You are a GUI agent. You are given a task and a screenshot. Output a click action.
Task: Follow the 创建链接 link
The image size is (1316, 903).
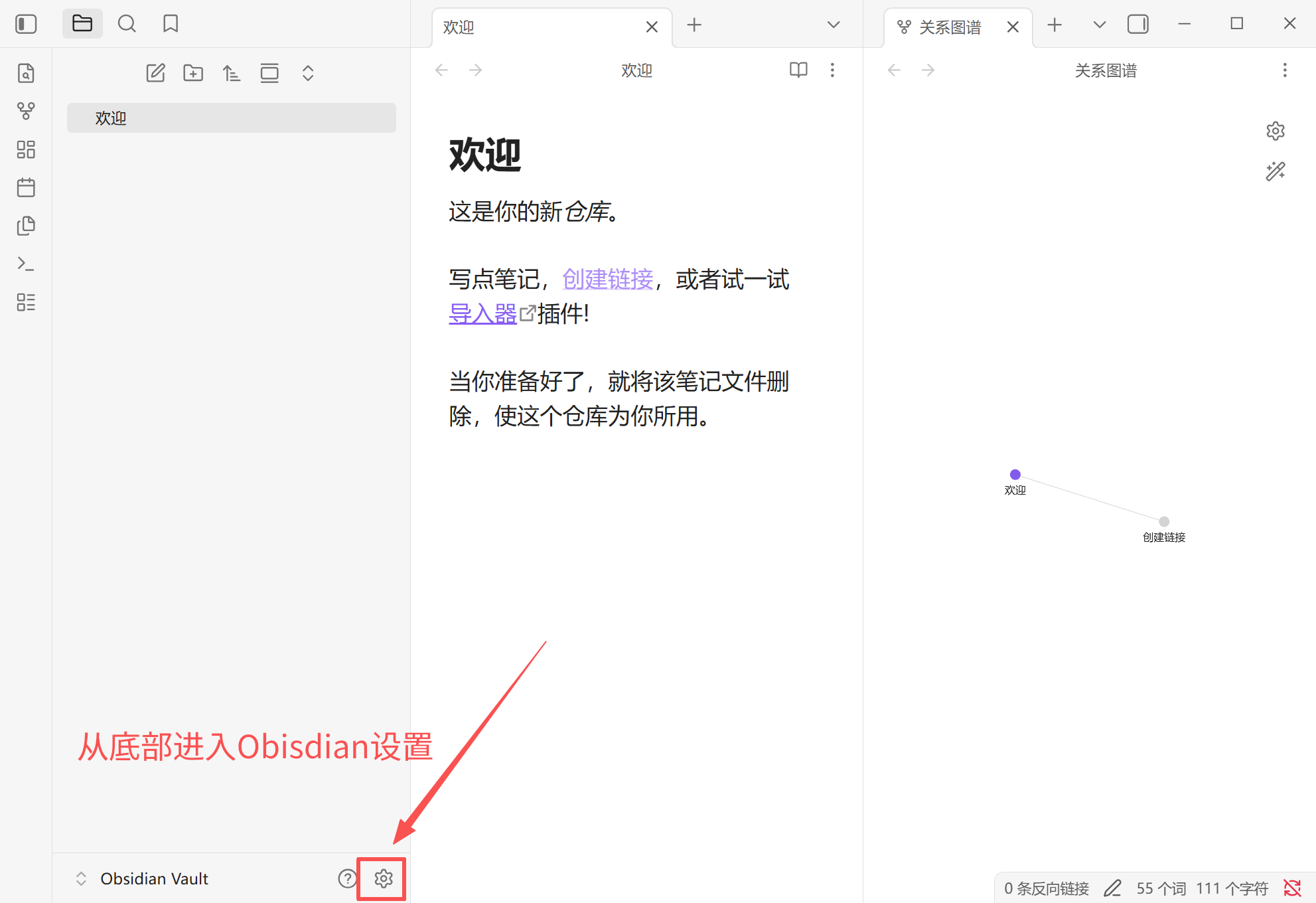pos(608,280)
